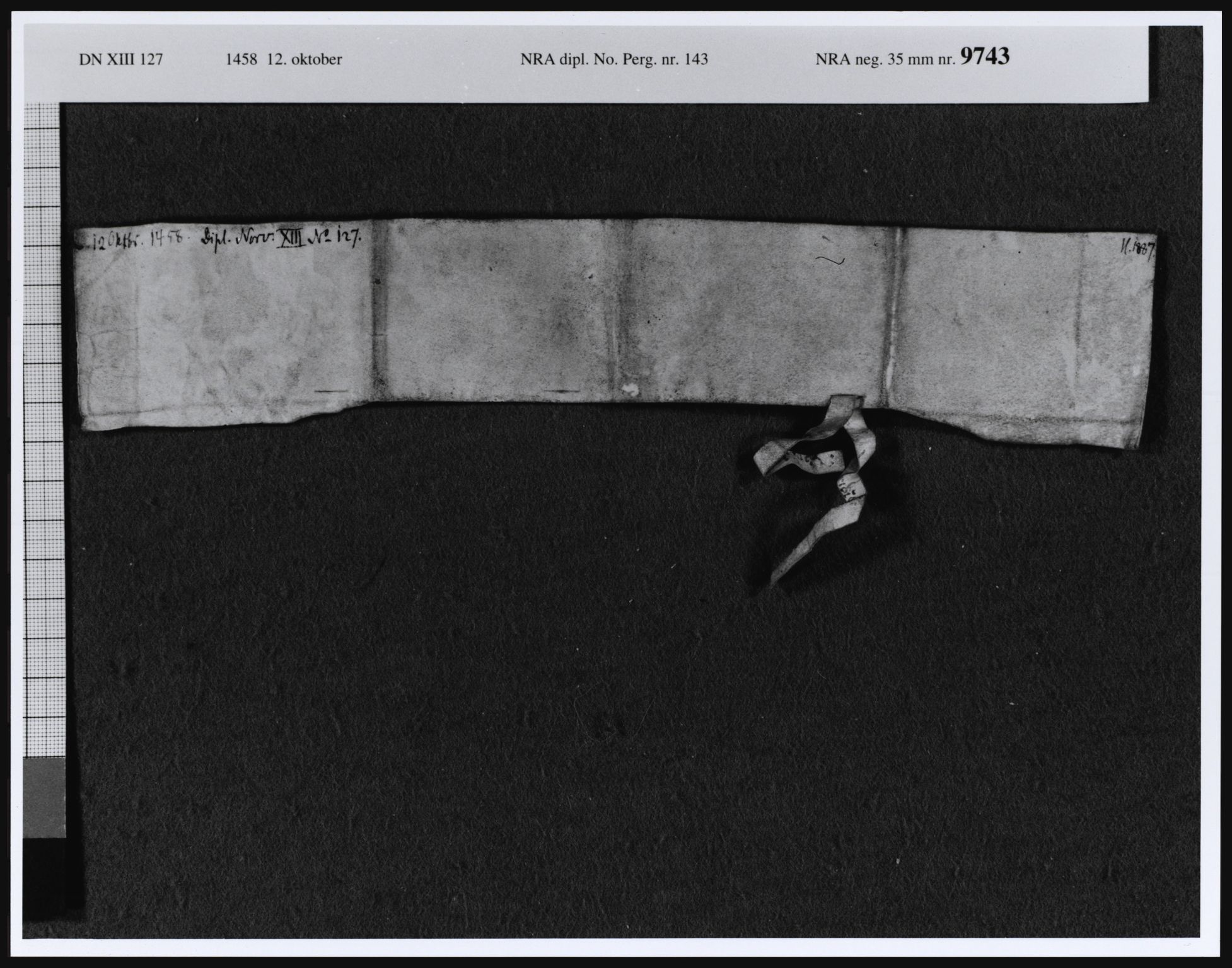
Task: Click the label 'NRA dipl. No. Perg. nr. 143'
Action: pos(614,60)
